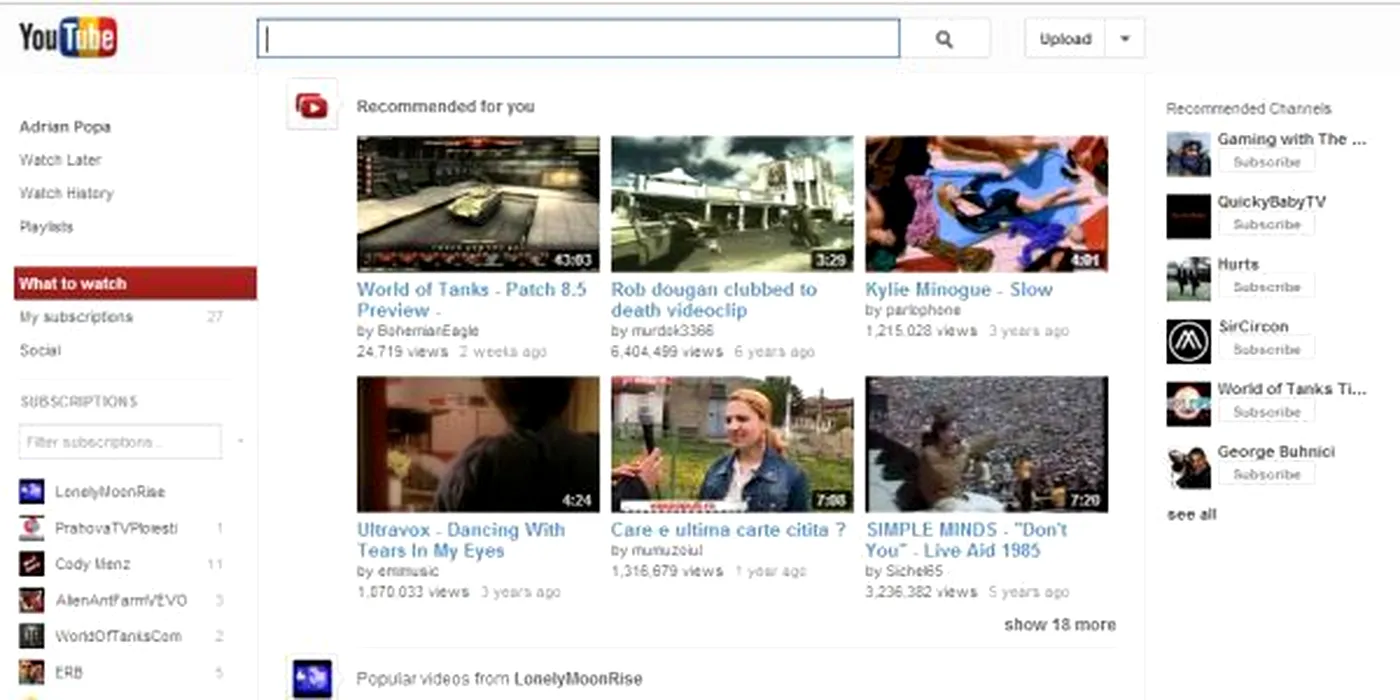The image size is (1400, 700).
Task: Open the LonelyMoonRise channel icon in subscriptions
Action: 32,491
